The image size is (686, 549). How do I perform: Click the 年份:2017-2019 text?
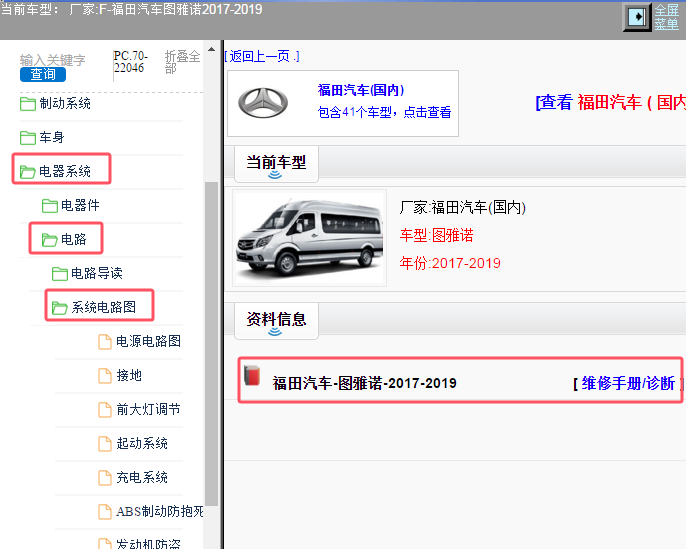click(x=450, y=263)
